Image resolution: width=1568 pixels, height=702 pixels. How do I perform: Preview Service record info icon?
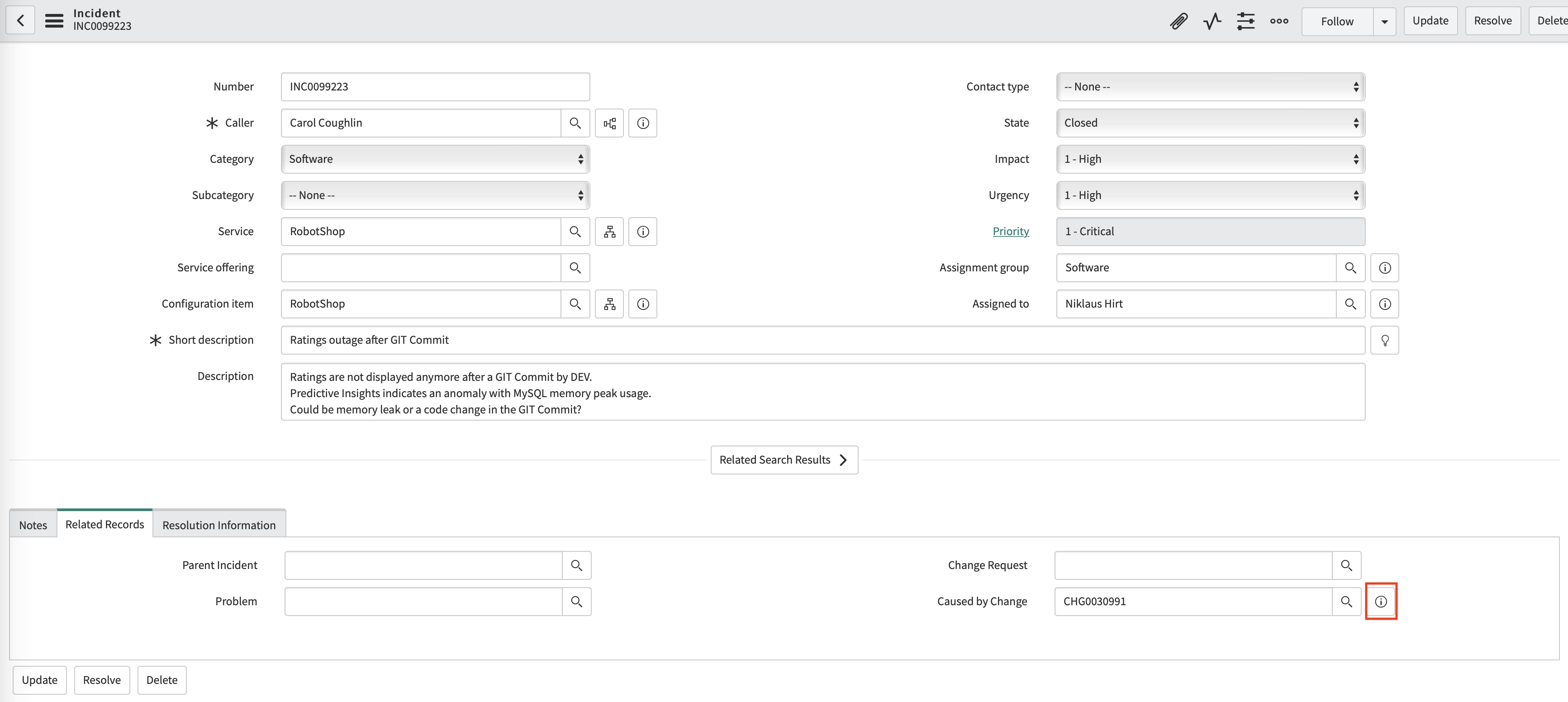click(643, 232)
